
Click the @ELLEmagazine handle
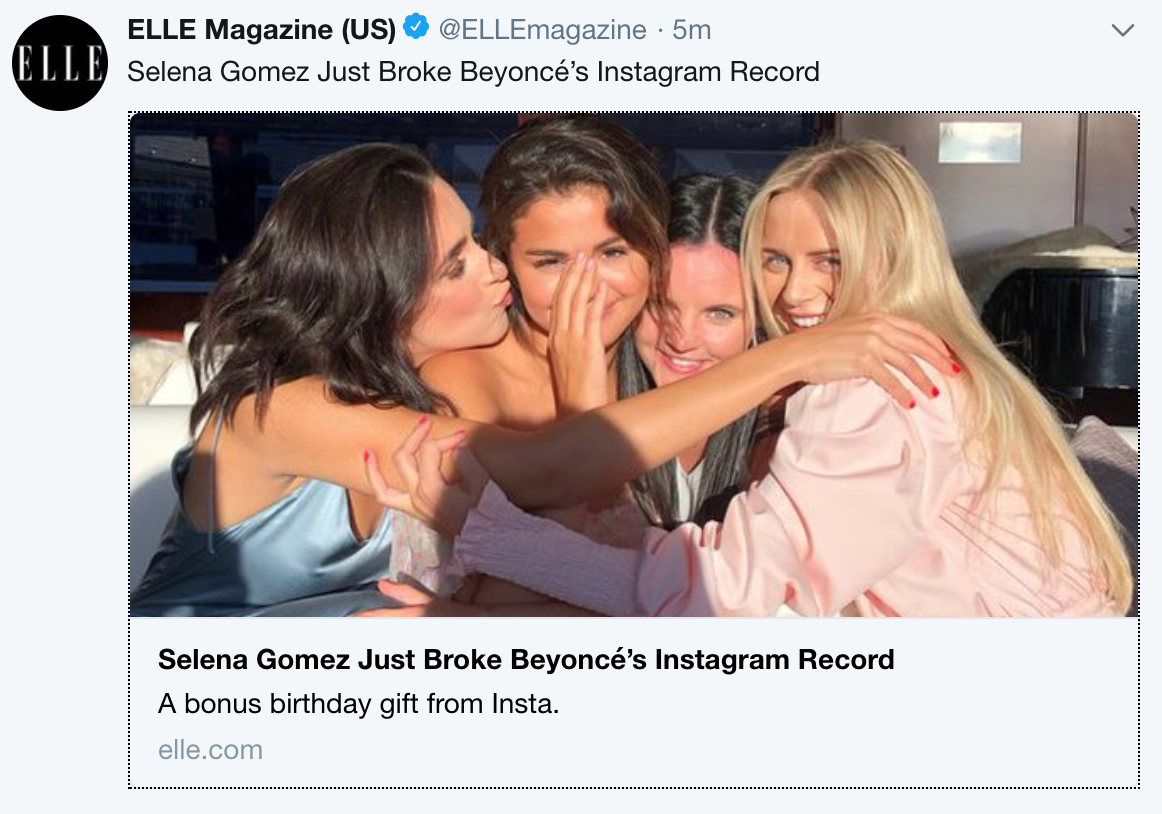(x=543, y=31)
